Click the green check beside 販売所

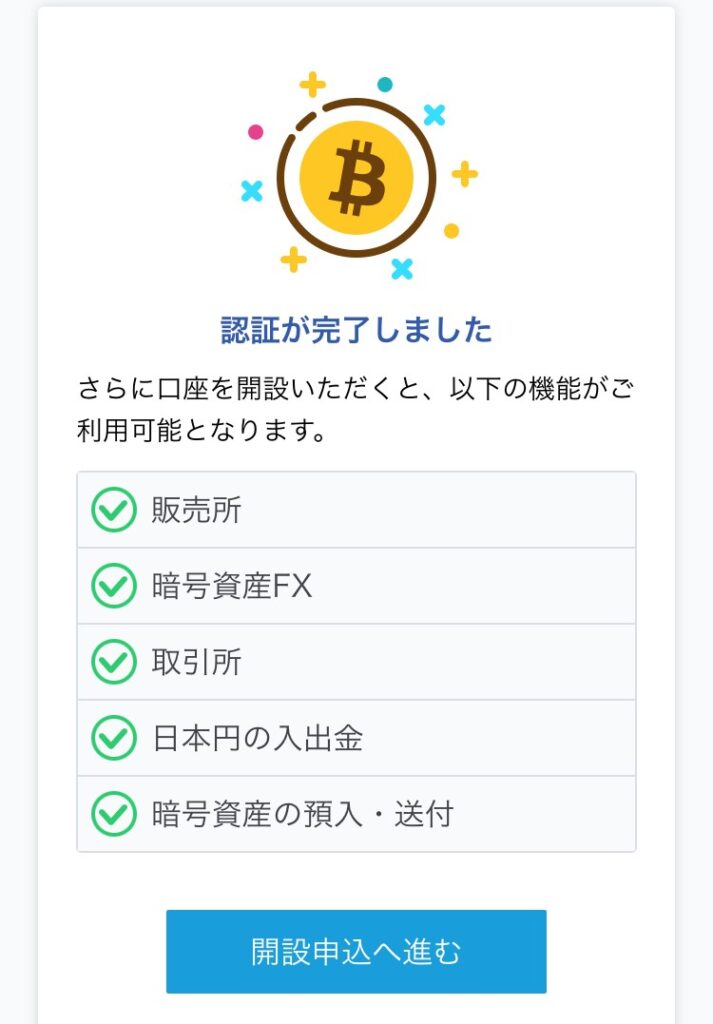point(114,509)
